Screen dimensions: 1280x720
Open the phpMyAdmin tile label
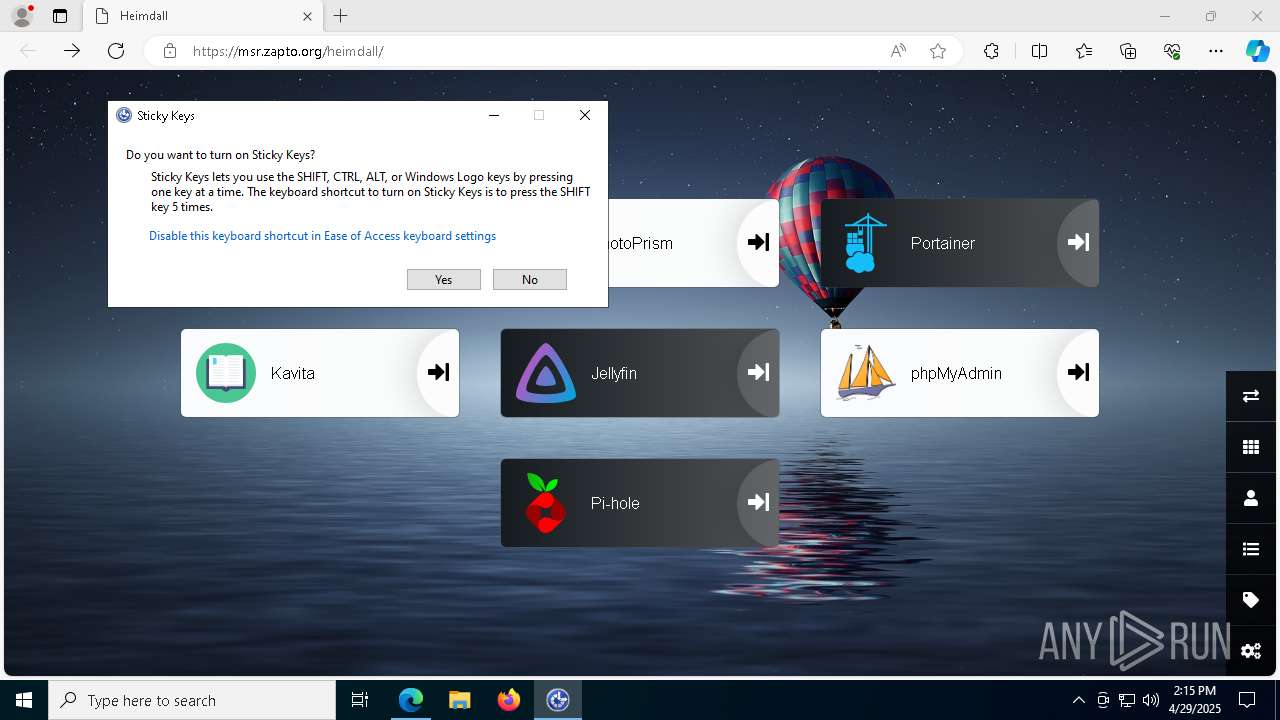pos(956,373)
